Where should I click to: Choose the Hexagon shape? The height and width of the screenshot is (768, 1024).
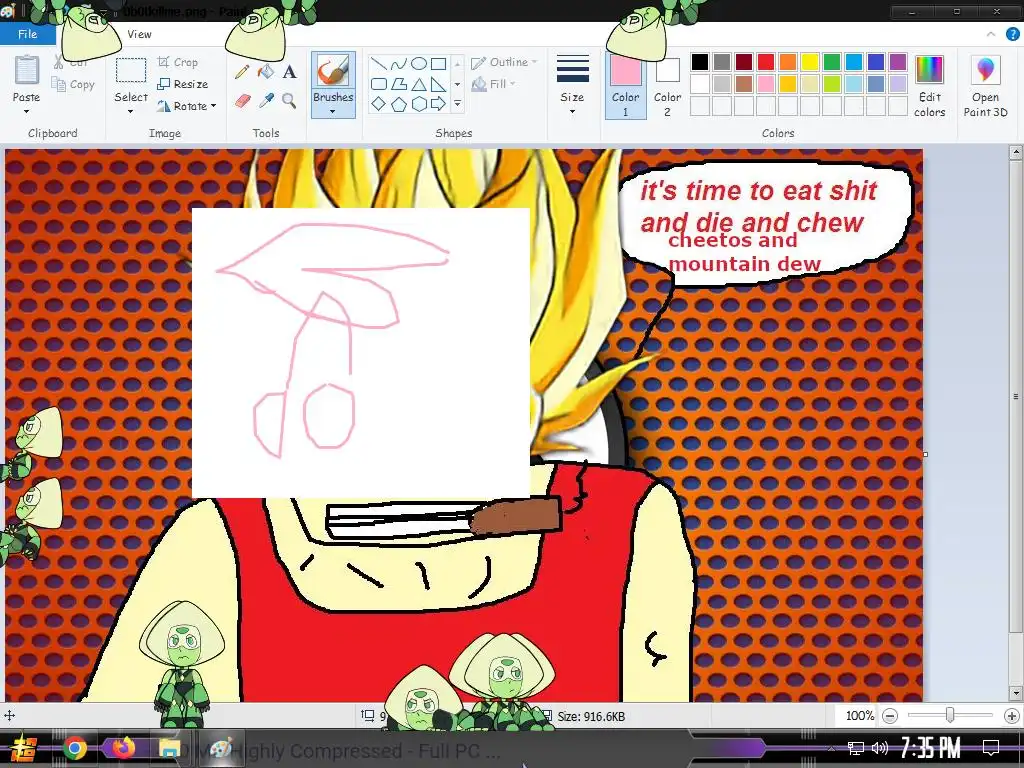point(419,103)
